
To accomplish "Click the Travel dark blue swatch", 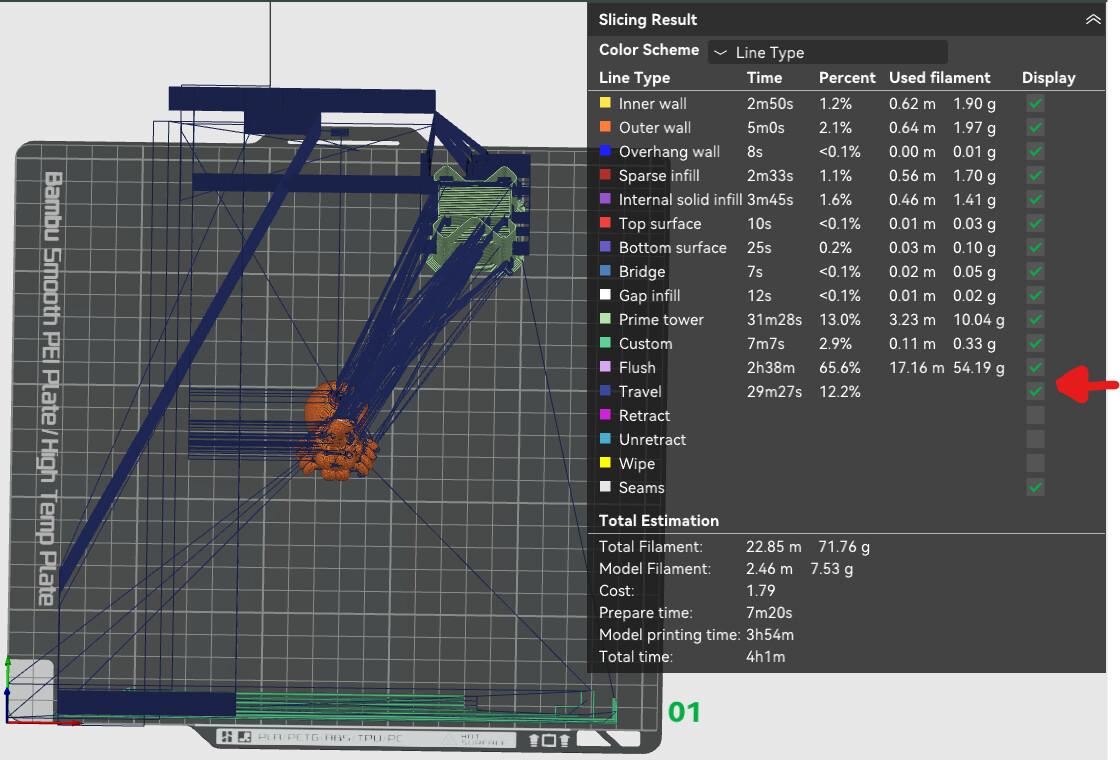I will 605,391.
